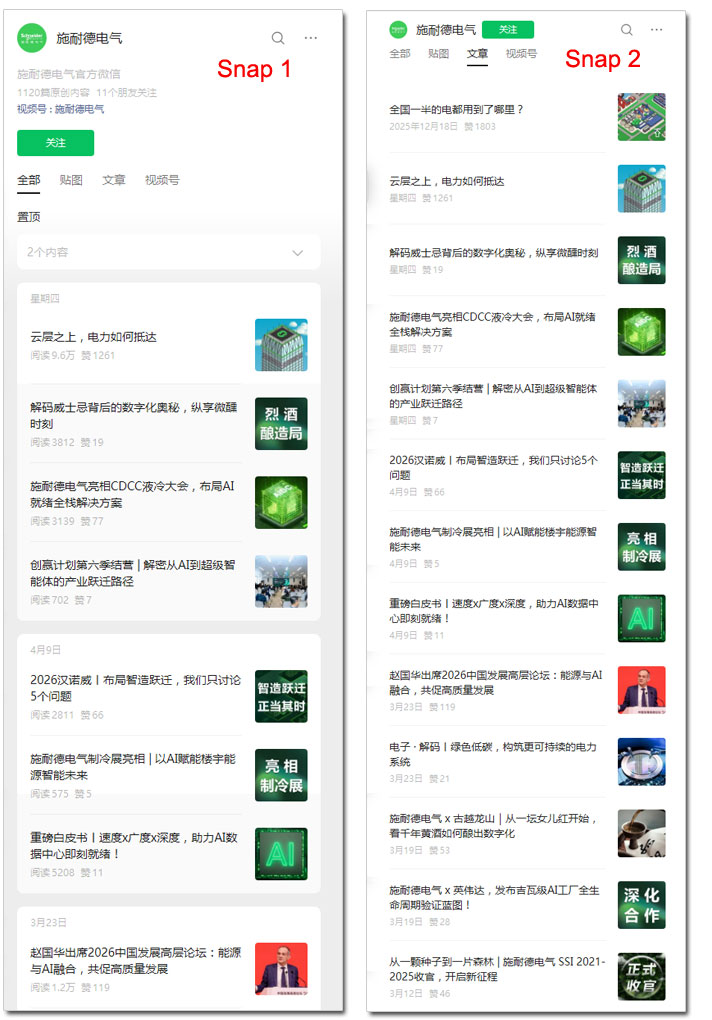Click the 正式收官 article thumbnail

point(641,976)
